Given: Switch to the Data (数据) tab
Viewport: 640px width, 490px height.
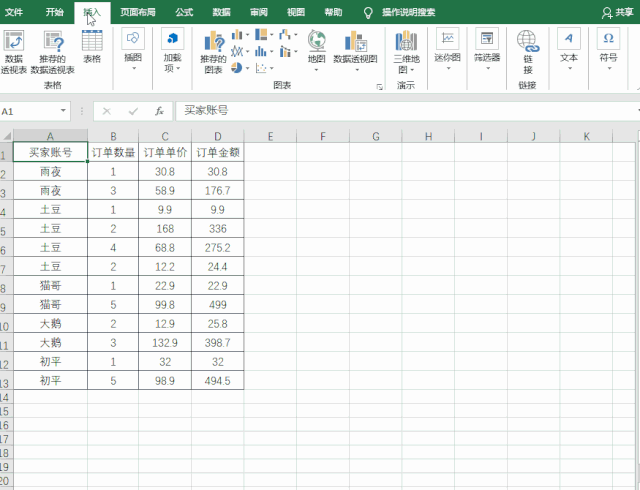Looking at the screenshot, I should tap(221, 12).
